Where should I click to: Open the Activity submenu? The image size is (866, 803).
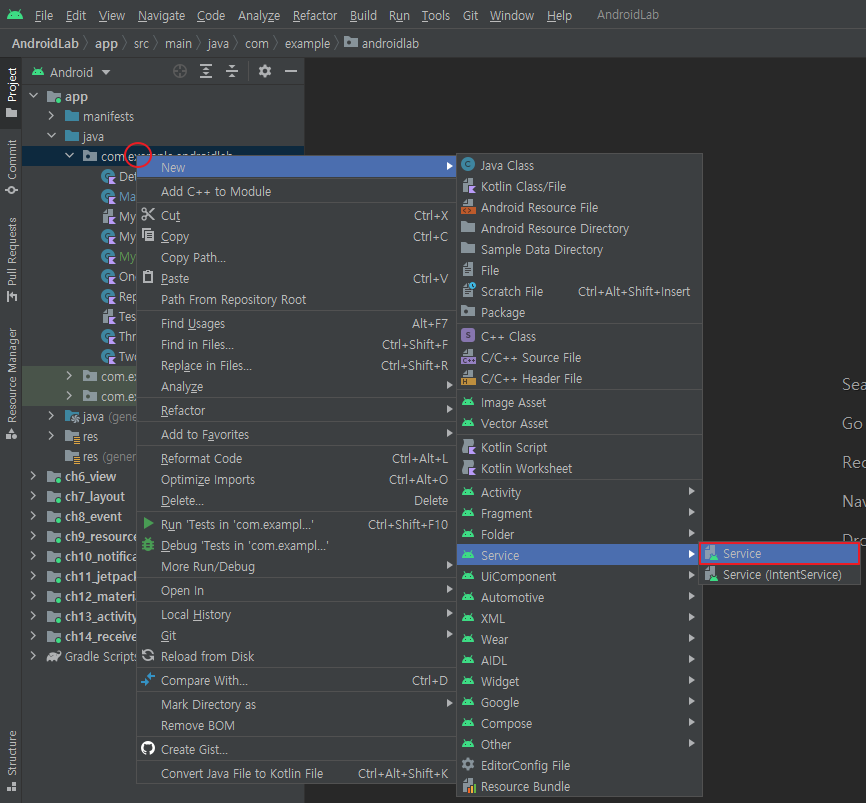coord(579,492)
